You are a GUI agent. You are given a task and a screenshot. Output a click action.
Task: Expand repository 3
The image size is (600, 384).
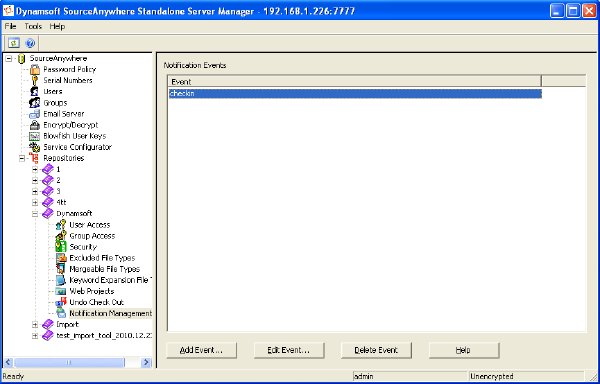(x=35, y=192)
